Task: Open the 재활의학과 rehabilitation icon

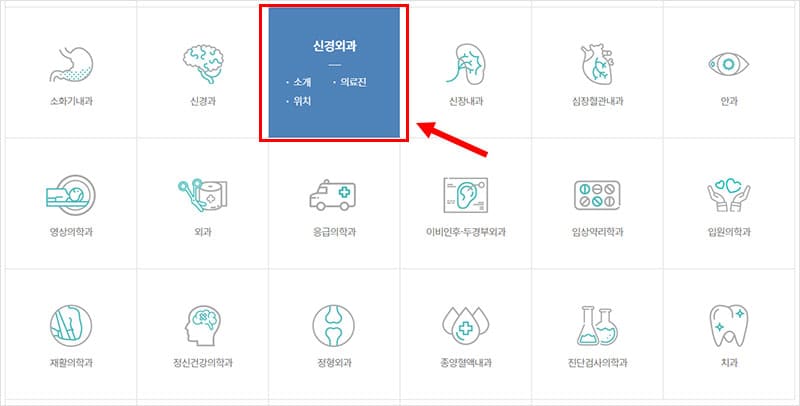Action: click(71, 326)
